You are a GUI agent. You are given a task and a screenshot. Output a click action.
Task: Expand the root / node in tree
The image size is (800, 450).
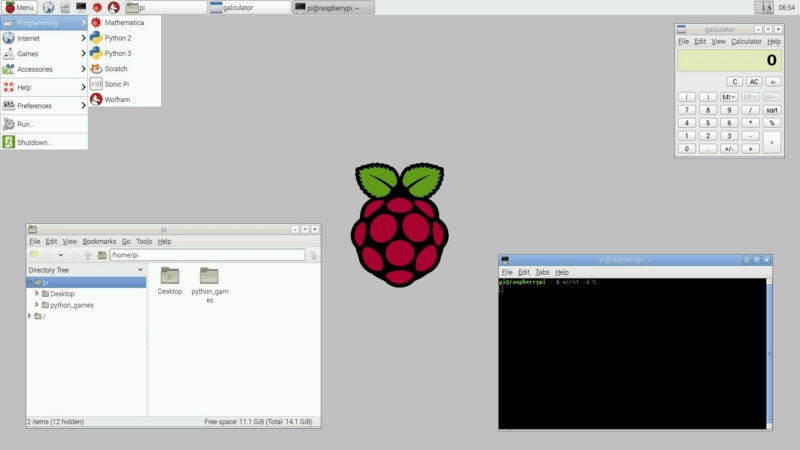(30, 316)
